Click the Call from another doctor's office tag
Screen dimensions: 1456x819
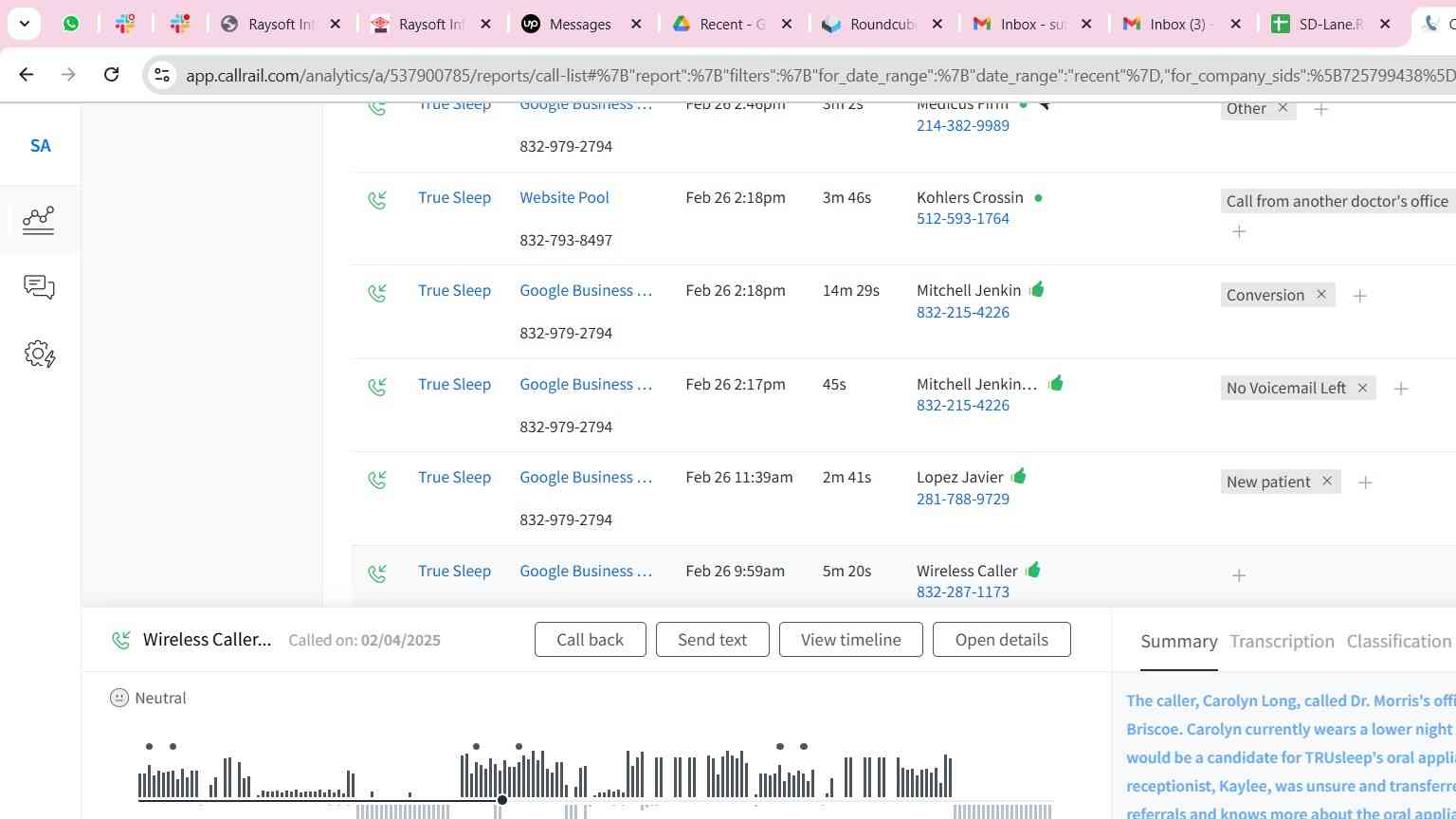[1337, 201]
